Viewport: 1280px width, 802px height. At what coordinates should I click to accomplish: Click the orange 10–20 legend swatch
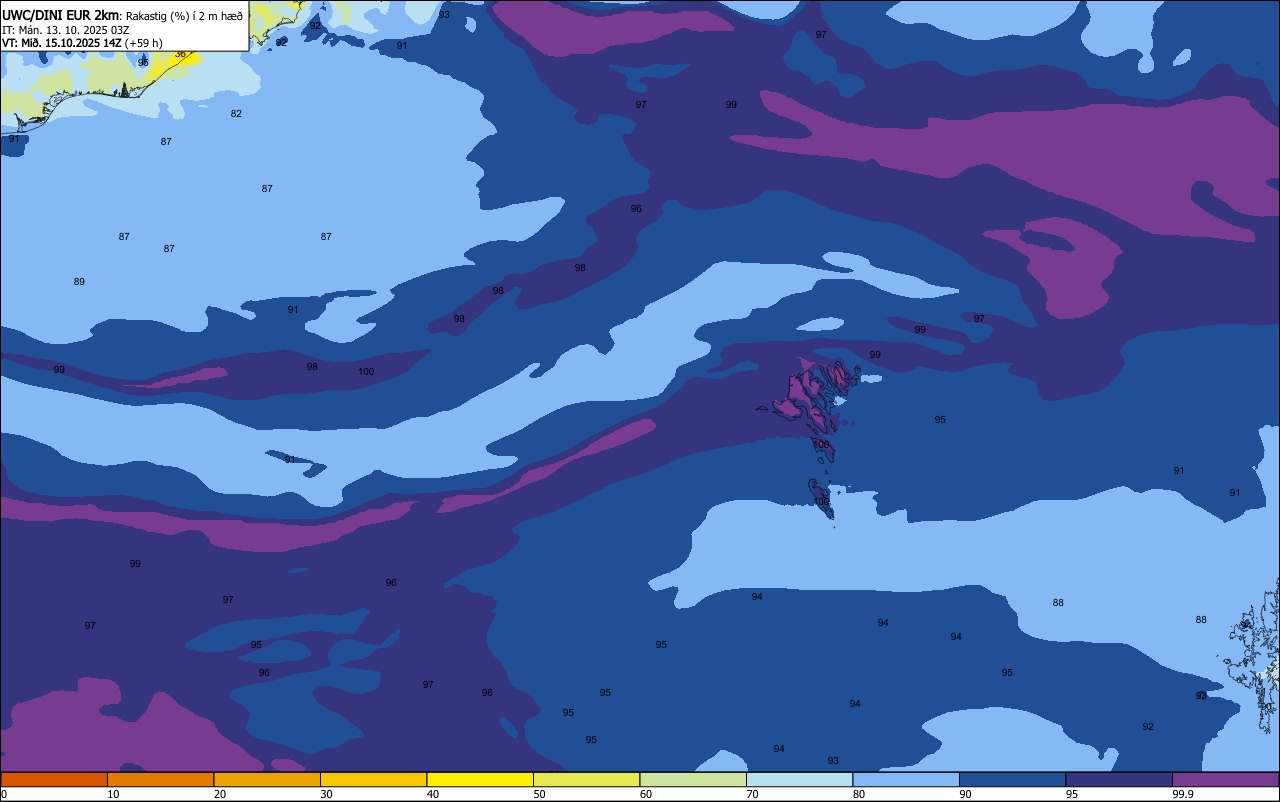click(x=160, y=779)
